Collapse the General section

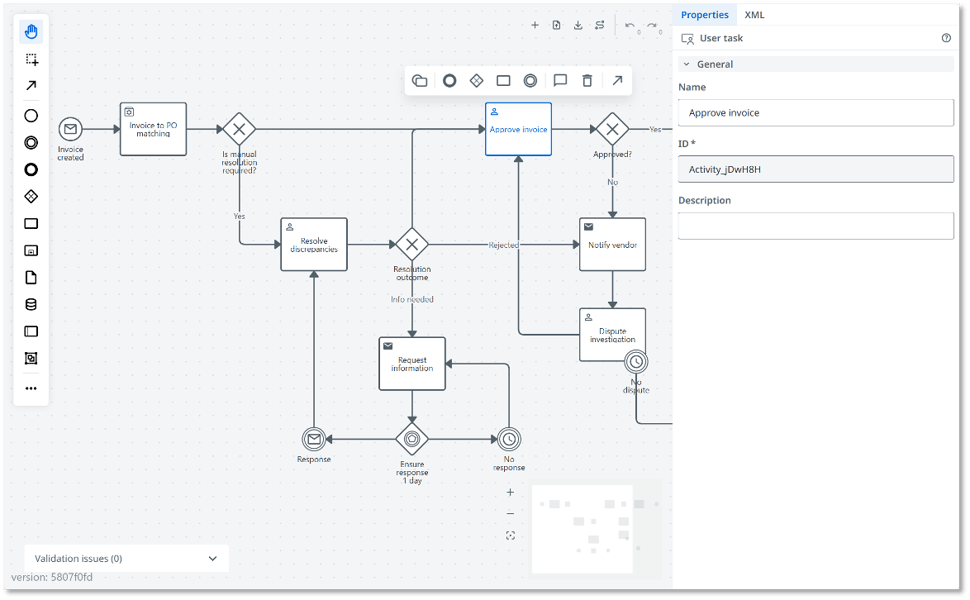click(815, 64)
